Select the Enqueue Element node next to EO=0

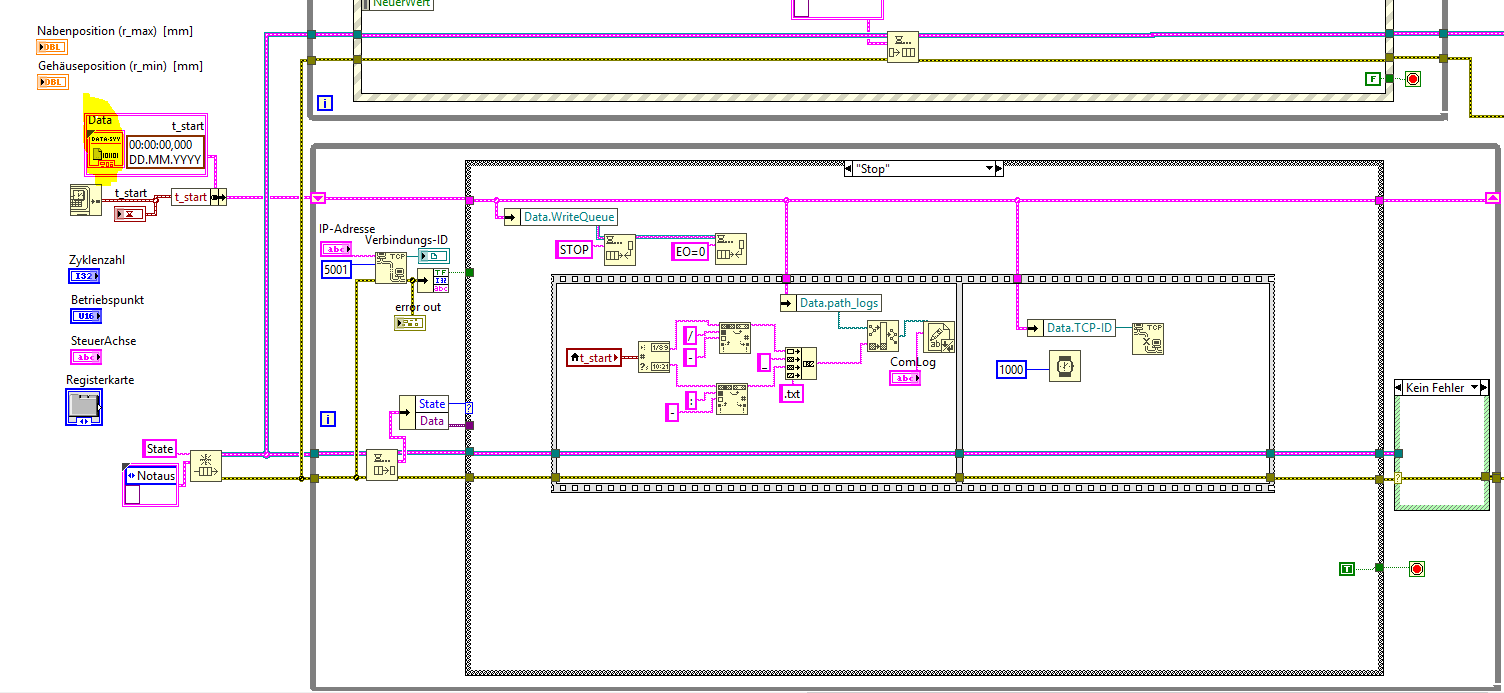[730, 249]
